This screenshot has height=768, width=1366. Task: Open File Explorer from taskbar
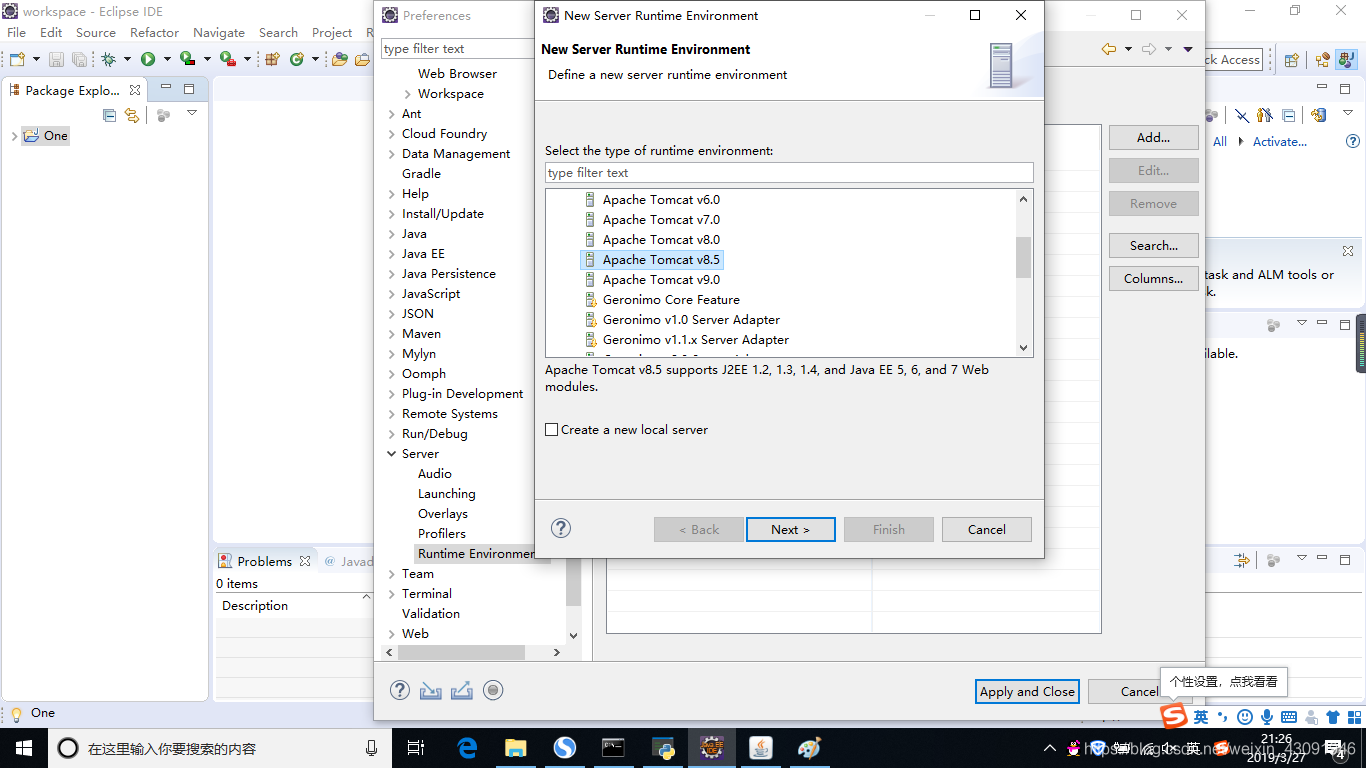coord(516,748)
